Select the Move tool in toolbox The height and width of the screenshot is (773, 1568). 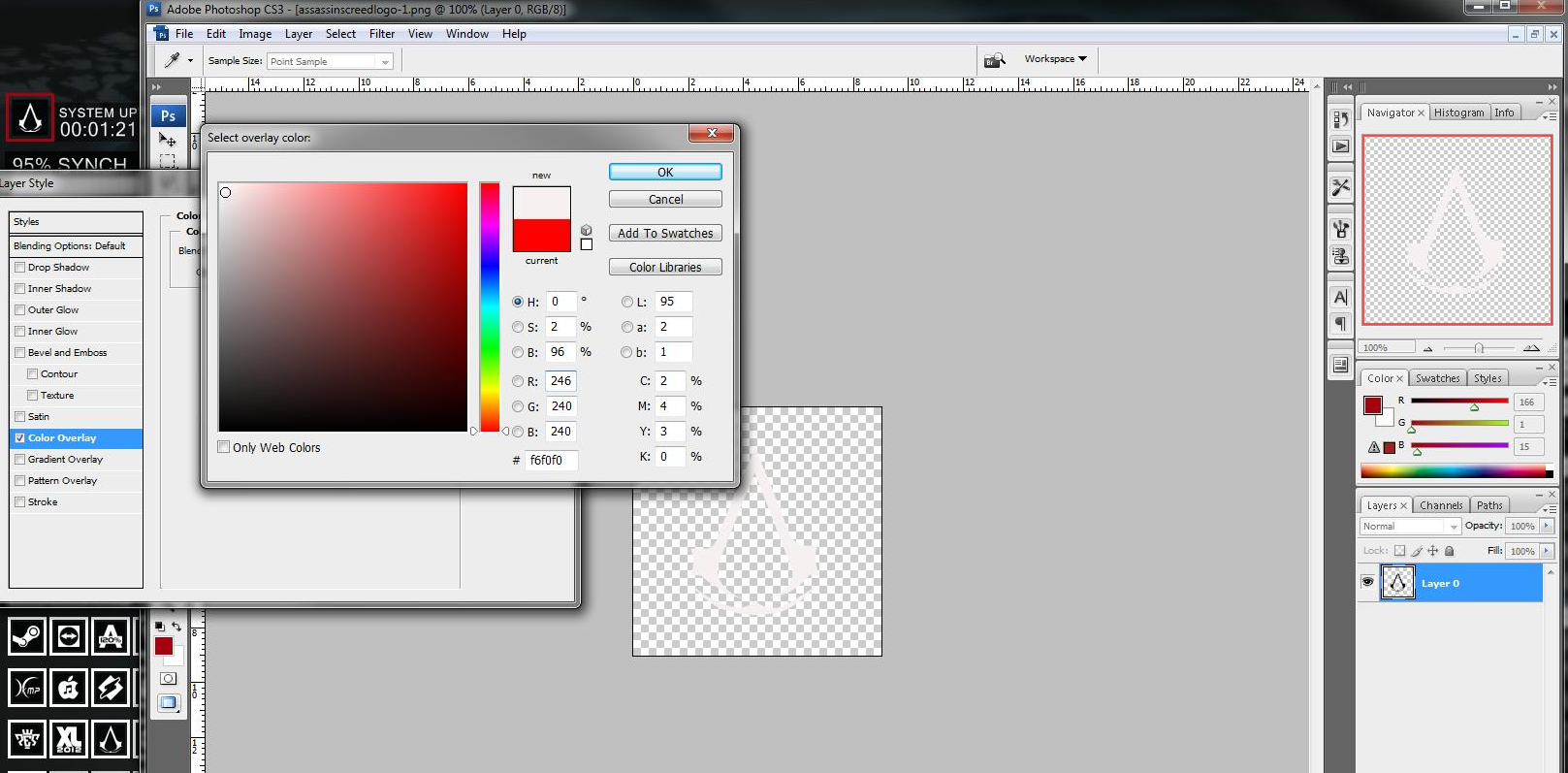(x=168, y=140)
